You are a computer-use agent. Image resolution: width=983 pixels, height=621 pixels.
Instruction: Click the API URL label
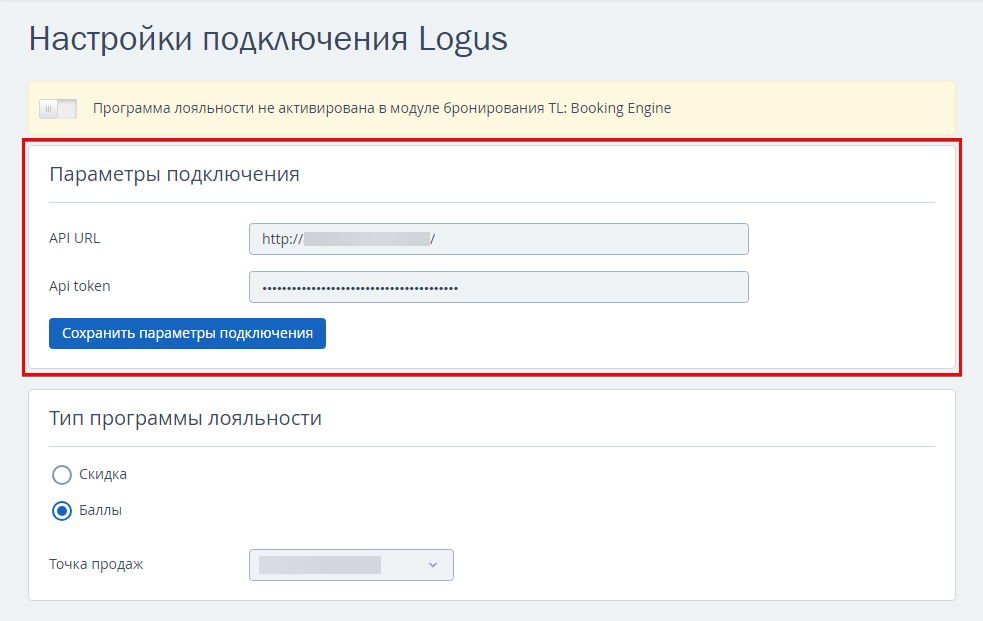[75, 238]
